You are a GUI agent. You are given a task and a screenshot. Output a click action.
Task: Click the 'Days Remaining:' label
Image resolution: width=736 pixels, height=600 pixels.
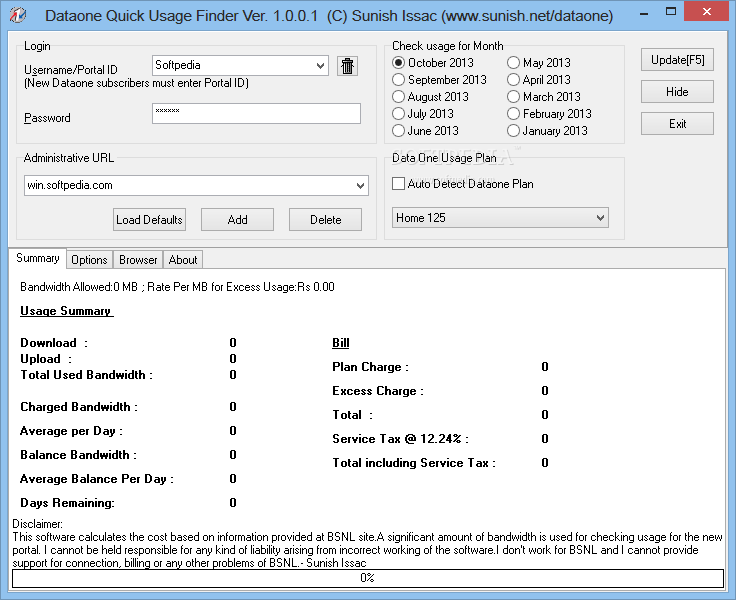click(x=67, y=503)
